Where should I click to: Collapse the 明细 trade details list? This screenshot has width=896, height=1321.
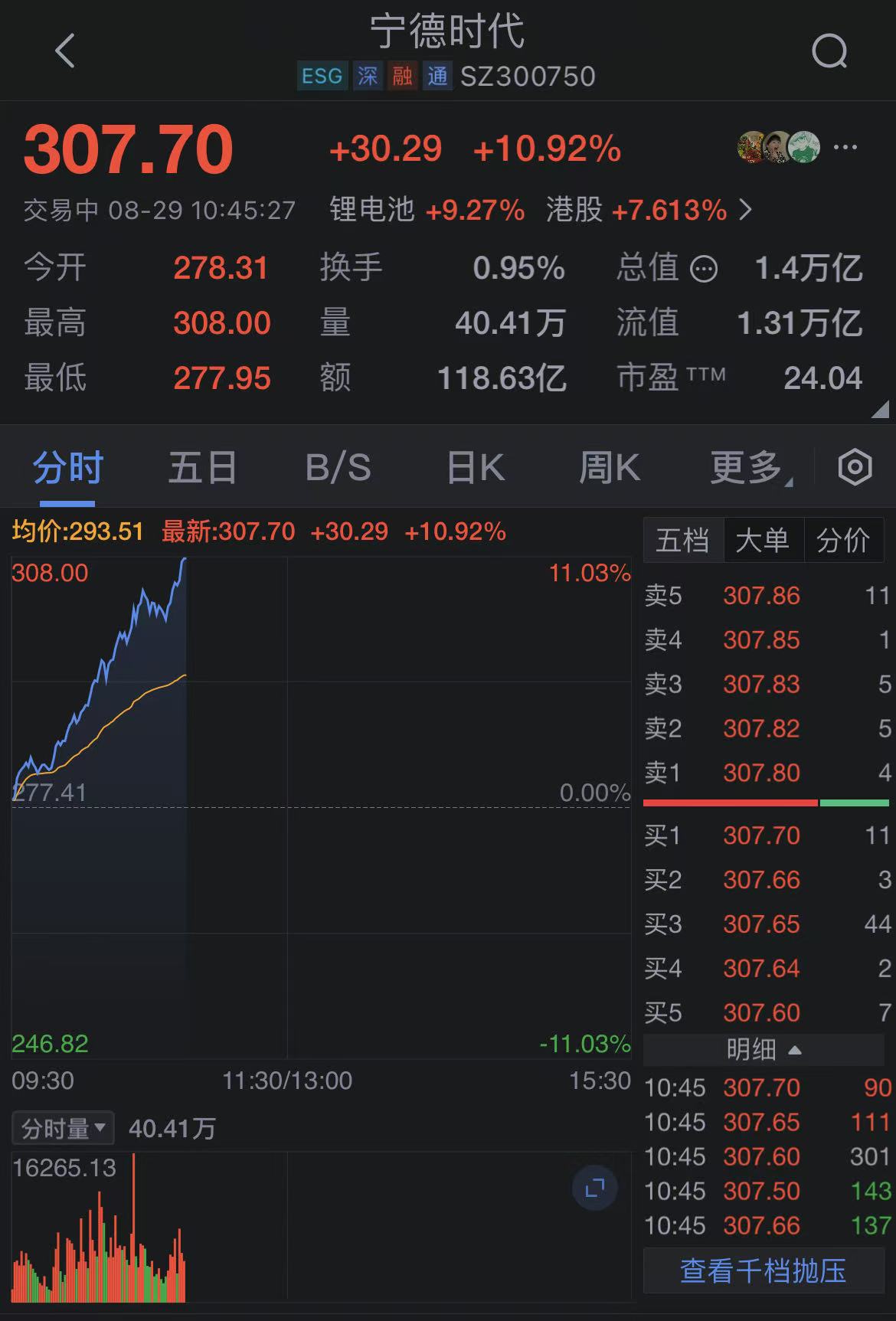(764, 1049)
